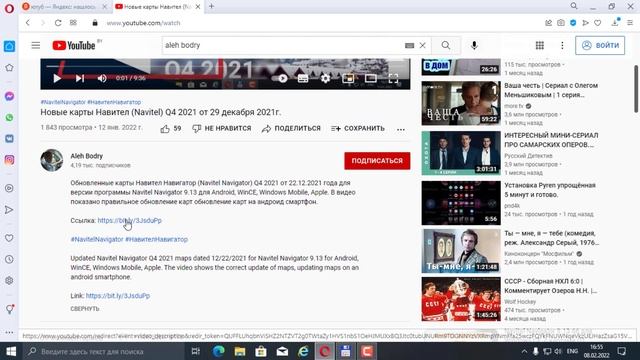Click in the YouTube search field
The width and height of the screenshot is (640, 360).
coord(282,45)
